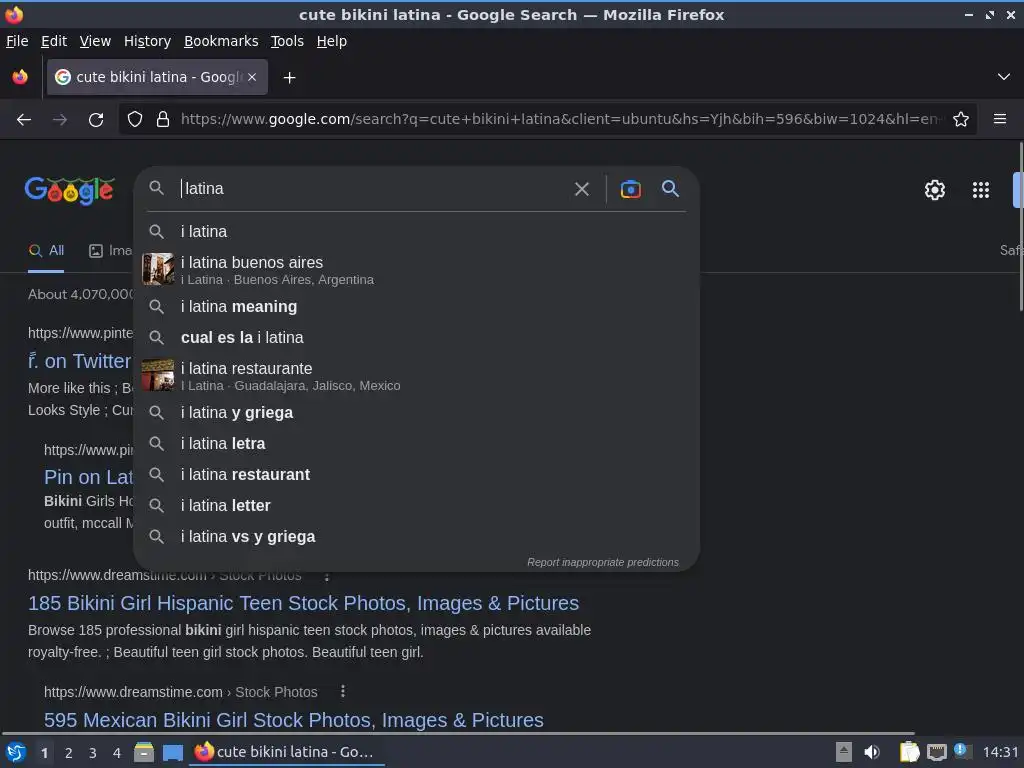Switch to workspace 4 in the taskbar

(x=117, y=753)
